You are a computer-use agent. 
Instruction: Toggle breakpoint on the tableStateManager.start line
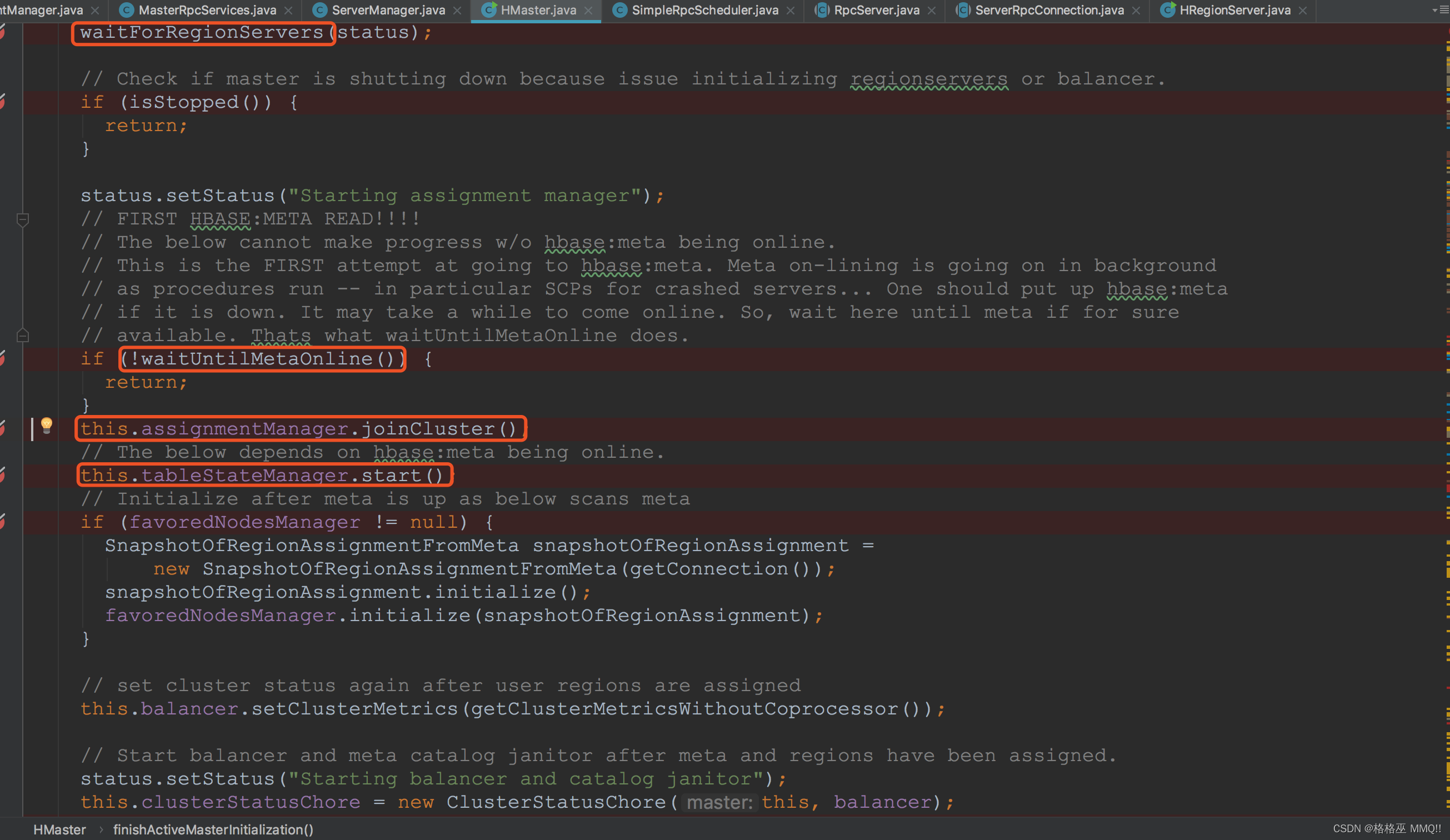(x=3, y=475)
